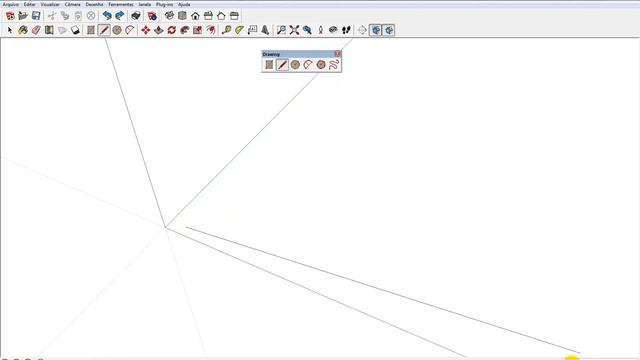Activate the Rotate tool

tap(172, 30)
